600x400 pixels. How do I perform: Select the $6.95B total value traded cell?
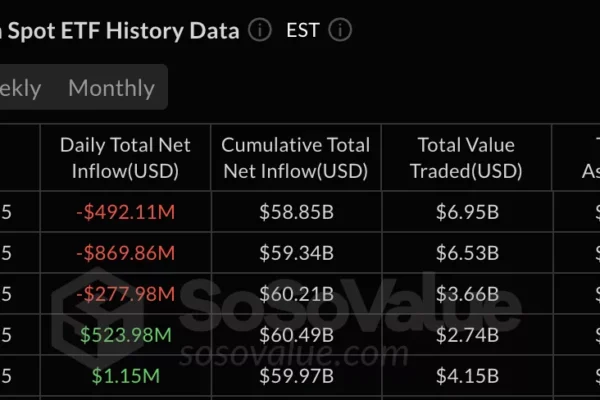(466, 212)
